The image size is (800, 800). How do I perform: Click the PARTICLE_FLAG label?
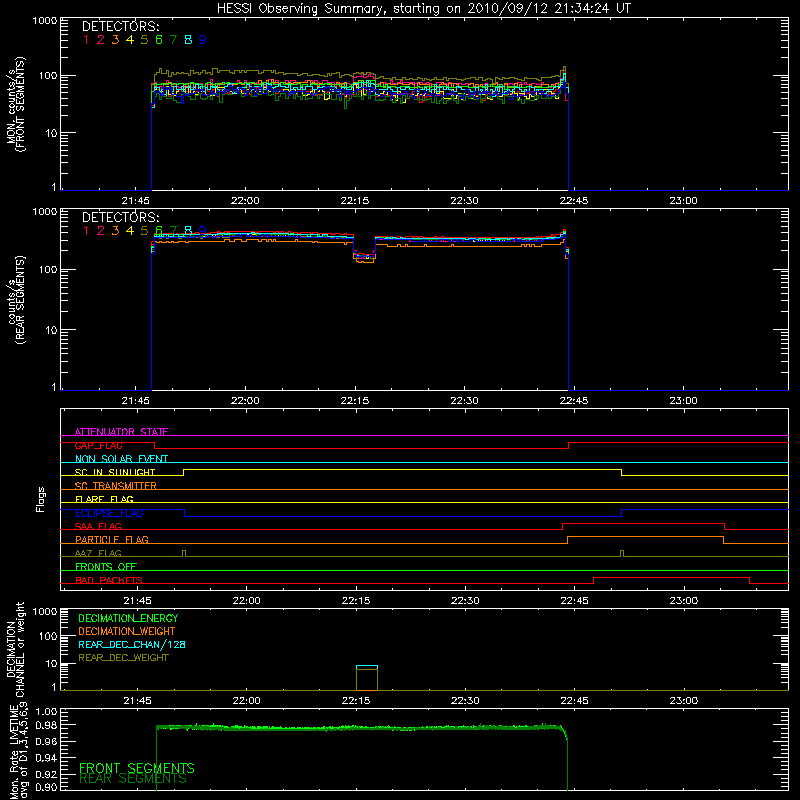coord(112,540)
